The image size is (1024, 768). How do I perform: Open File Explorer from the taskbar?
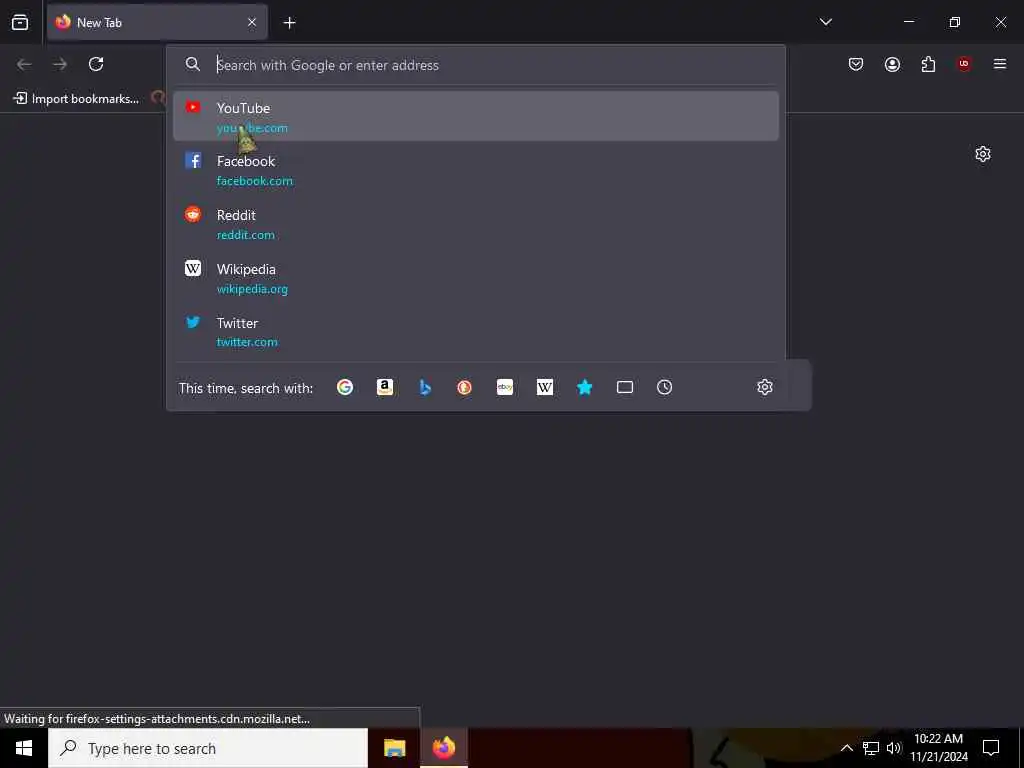click(x=394, y=748)
